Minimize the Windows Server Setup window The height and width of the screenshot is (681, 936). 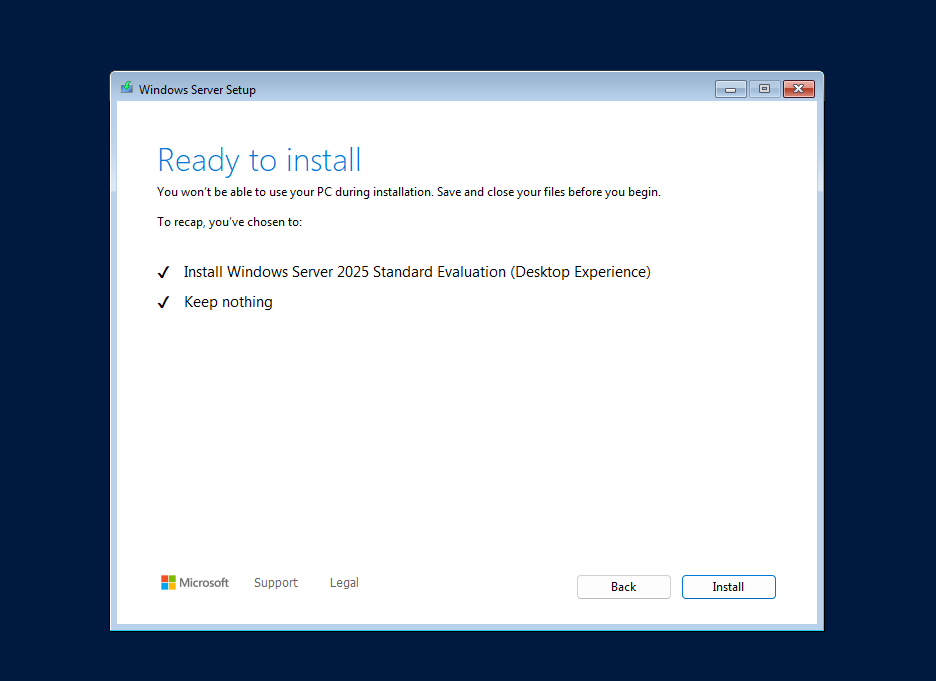point(731,89)
